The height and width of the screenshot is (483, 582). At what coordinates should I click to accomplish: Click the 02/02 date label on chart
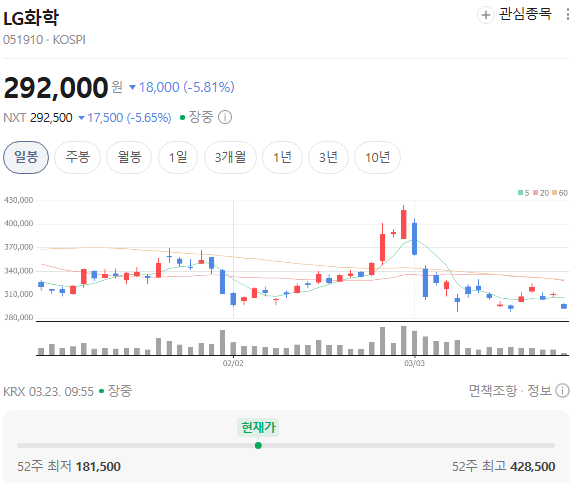233,363
